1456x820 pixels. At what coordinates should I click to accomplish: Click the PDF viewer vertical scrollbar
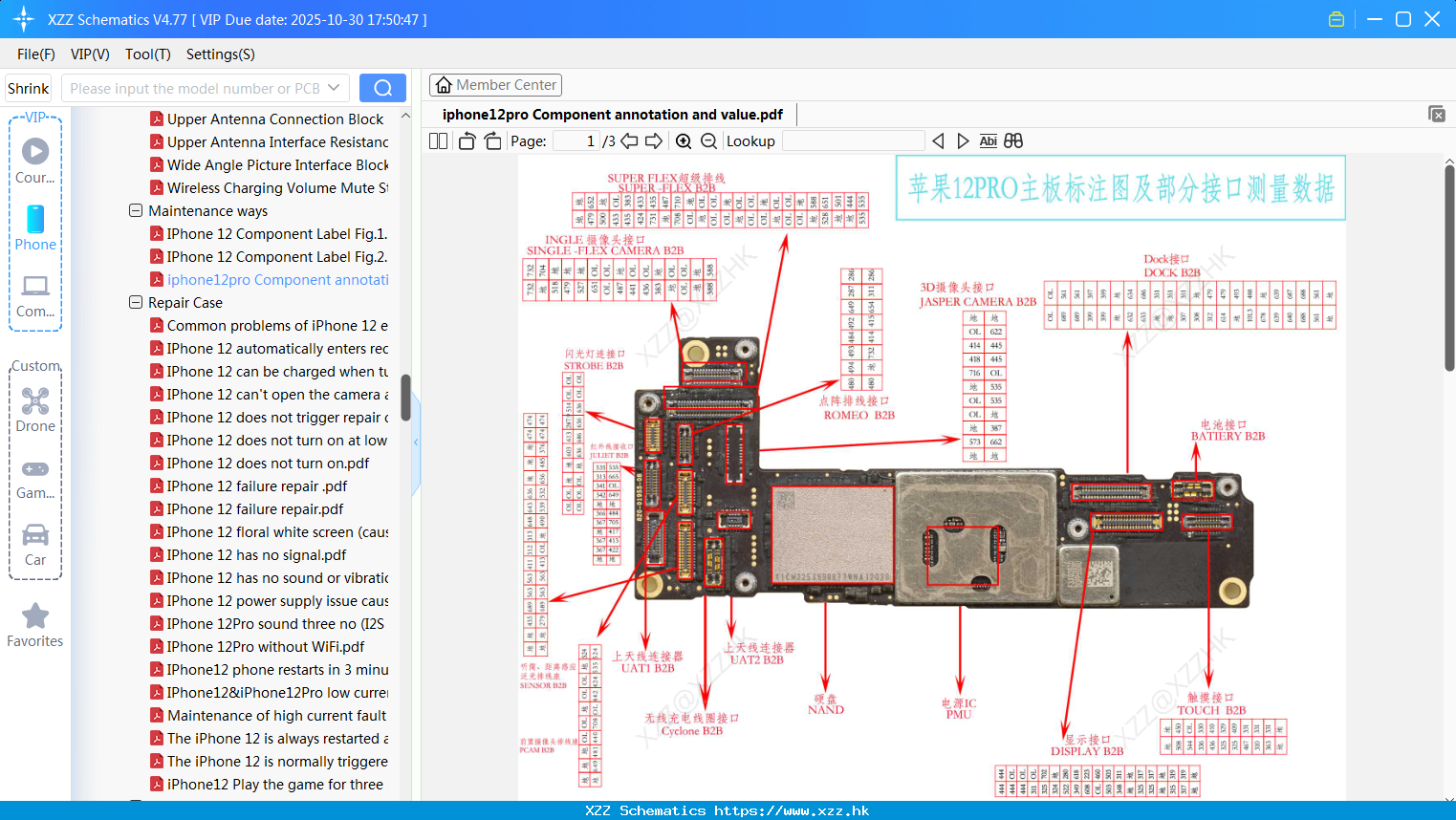click(1449, 268)
